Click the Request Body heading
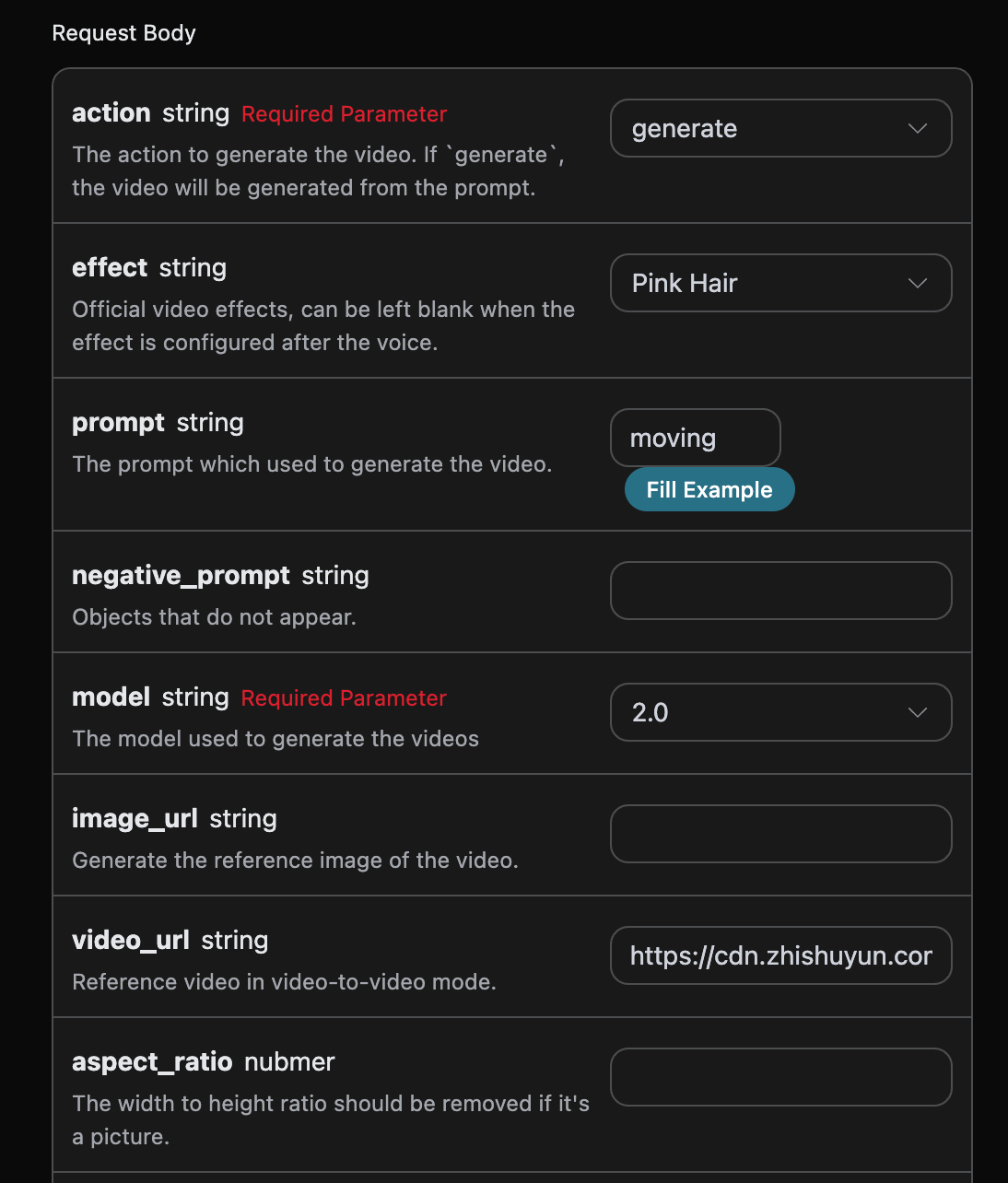This screenshot has height=1183, width=1008. click(x=123, y=33)
